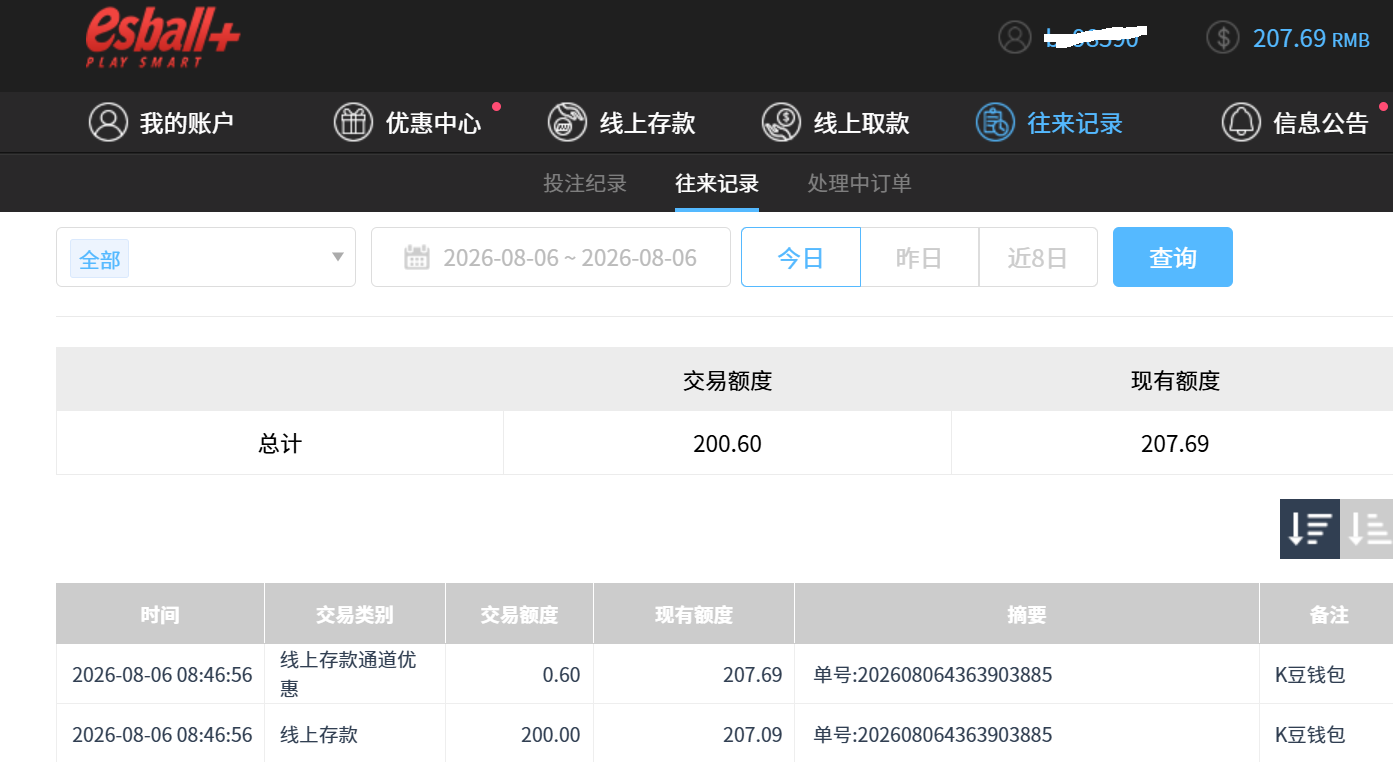1393x762 pixels.
Task: Click the 时间 column header
Action: 160,614
